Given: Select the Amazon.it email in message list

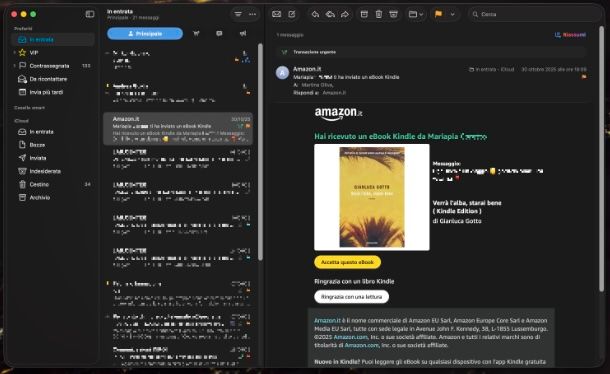Looking at the screenshot, I should (x=178, y=129).
